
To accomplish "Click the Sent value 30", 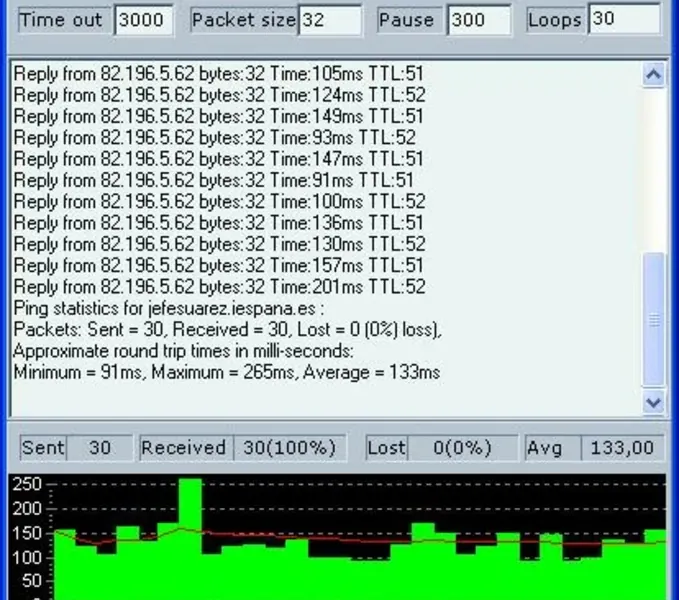I will [100, 448].
